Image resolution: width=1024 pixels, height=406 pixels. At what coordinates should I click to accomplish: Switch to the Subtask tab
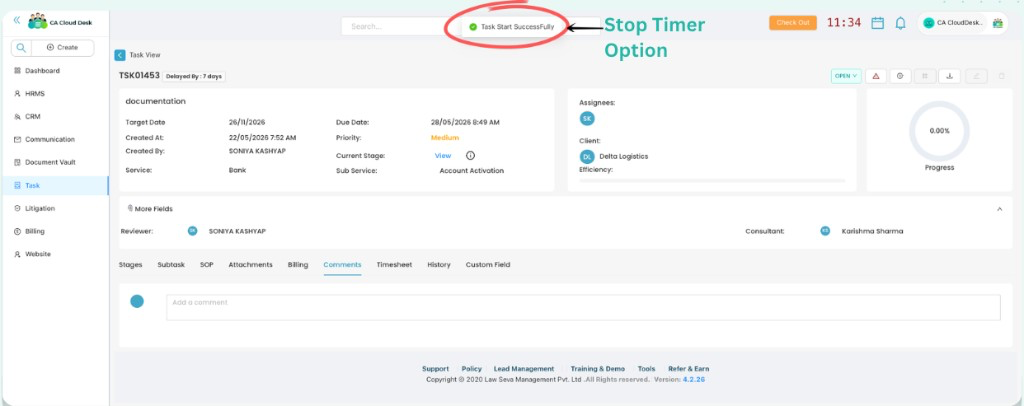(x=171, y=265)
